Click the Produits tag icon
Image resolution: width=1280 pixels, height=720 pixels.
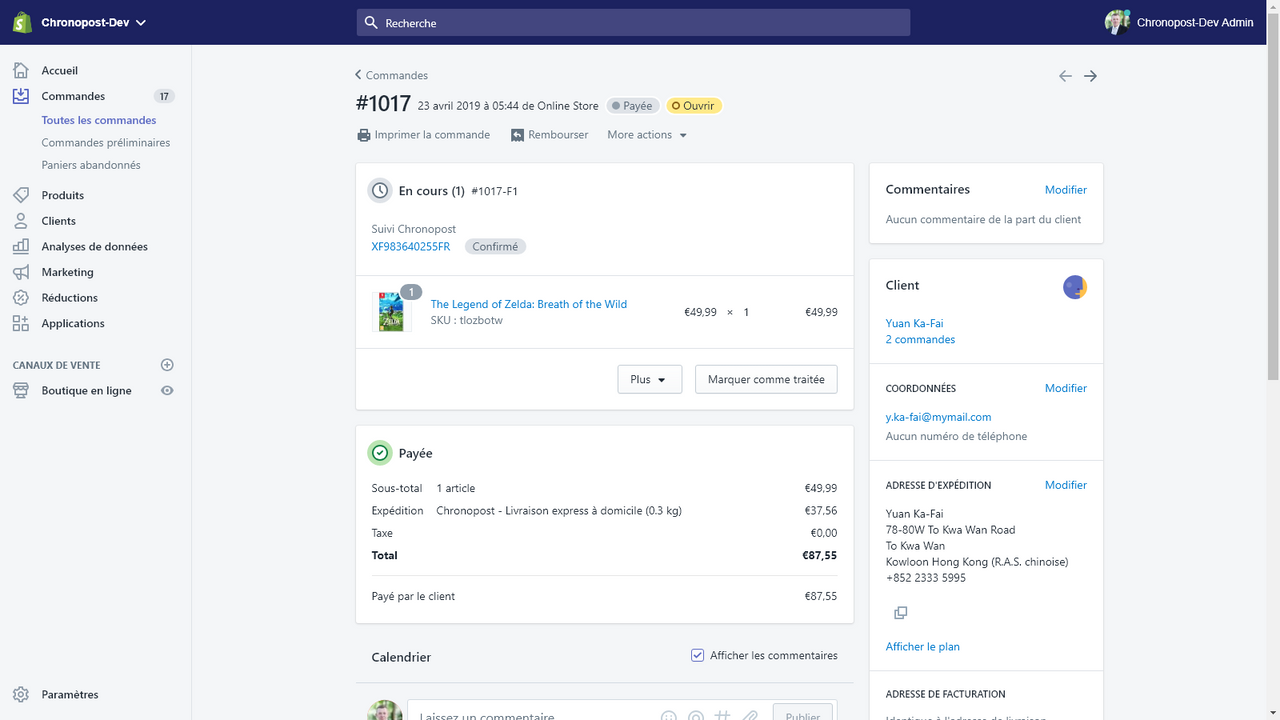(21, 195)
